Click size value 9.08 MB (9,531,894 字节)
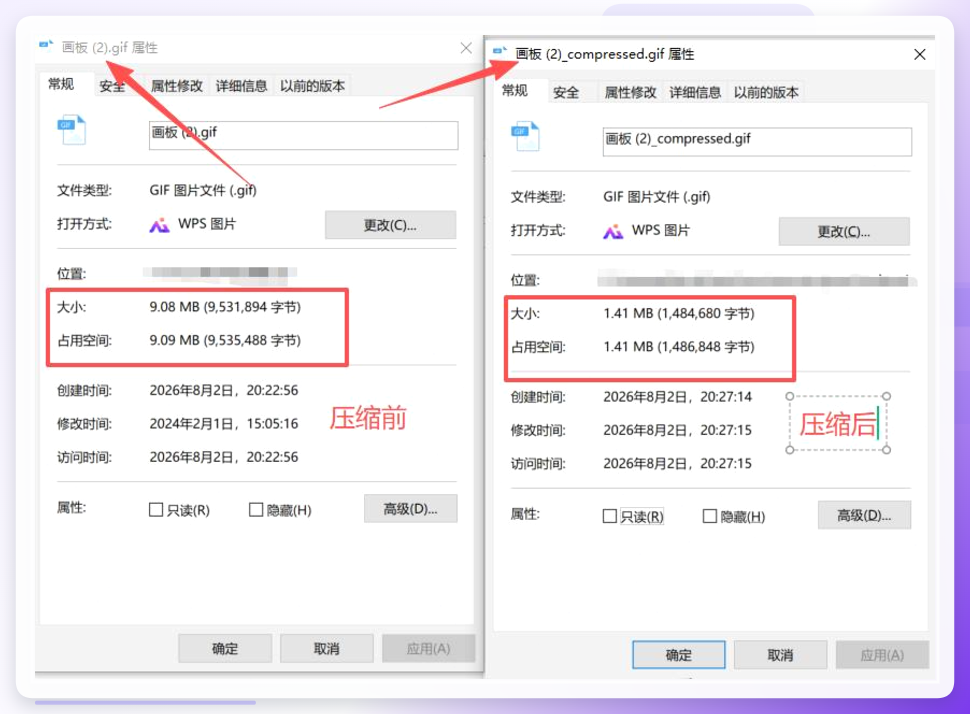970x714 pixels. pyautogui.click(x=225, y=307)
